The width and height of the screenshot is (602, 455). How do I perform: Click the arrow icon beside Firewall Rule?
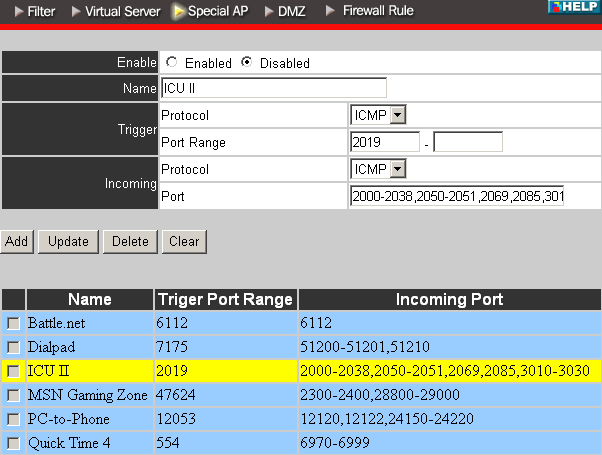pos(331,12)
